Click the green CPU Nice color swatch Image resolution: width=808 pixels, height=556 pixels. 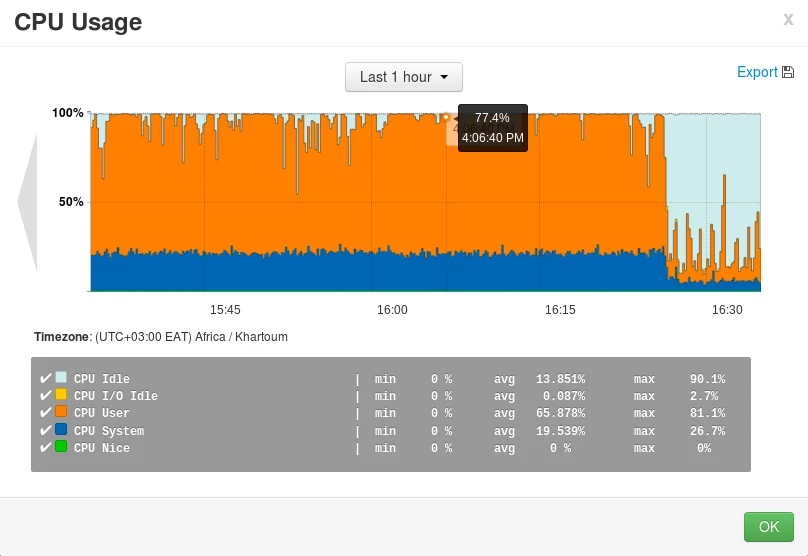click(61, 446)
